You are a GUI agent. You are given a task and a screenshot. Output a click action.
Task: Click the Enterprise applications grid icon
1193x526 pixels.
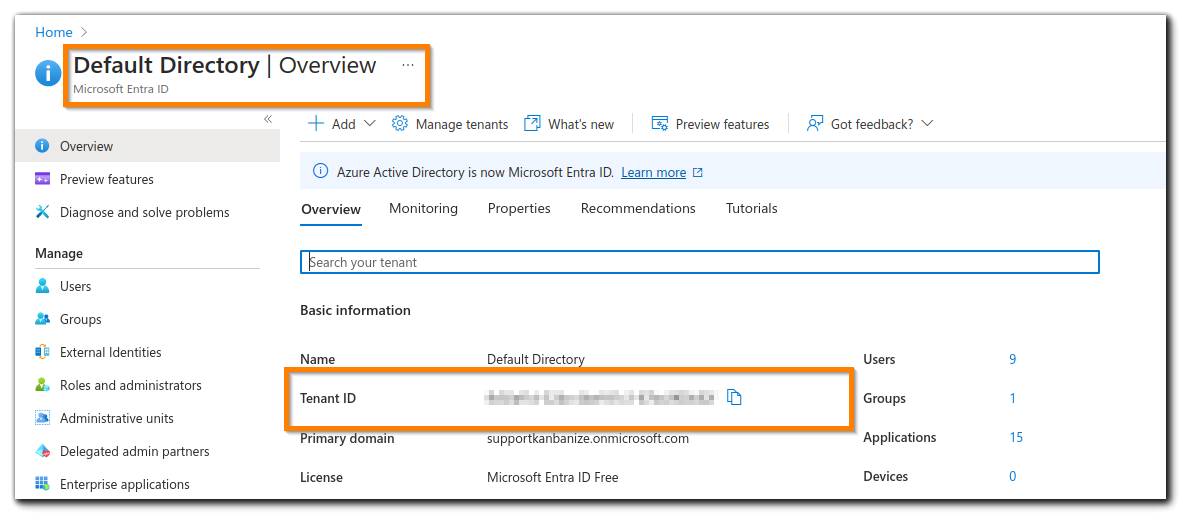[x=43, y=484]
